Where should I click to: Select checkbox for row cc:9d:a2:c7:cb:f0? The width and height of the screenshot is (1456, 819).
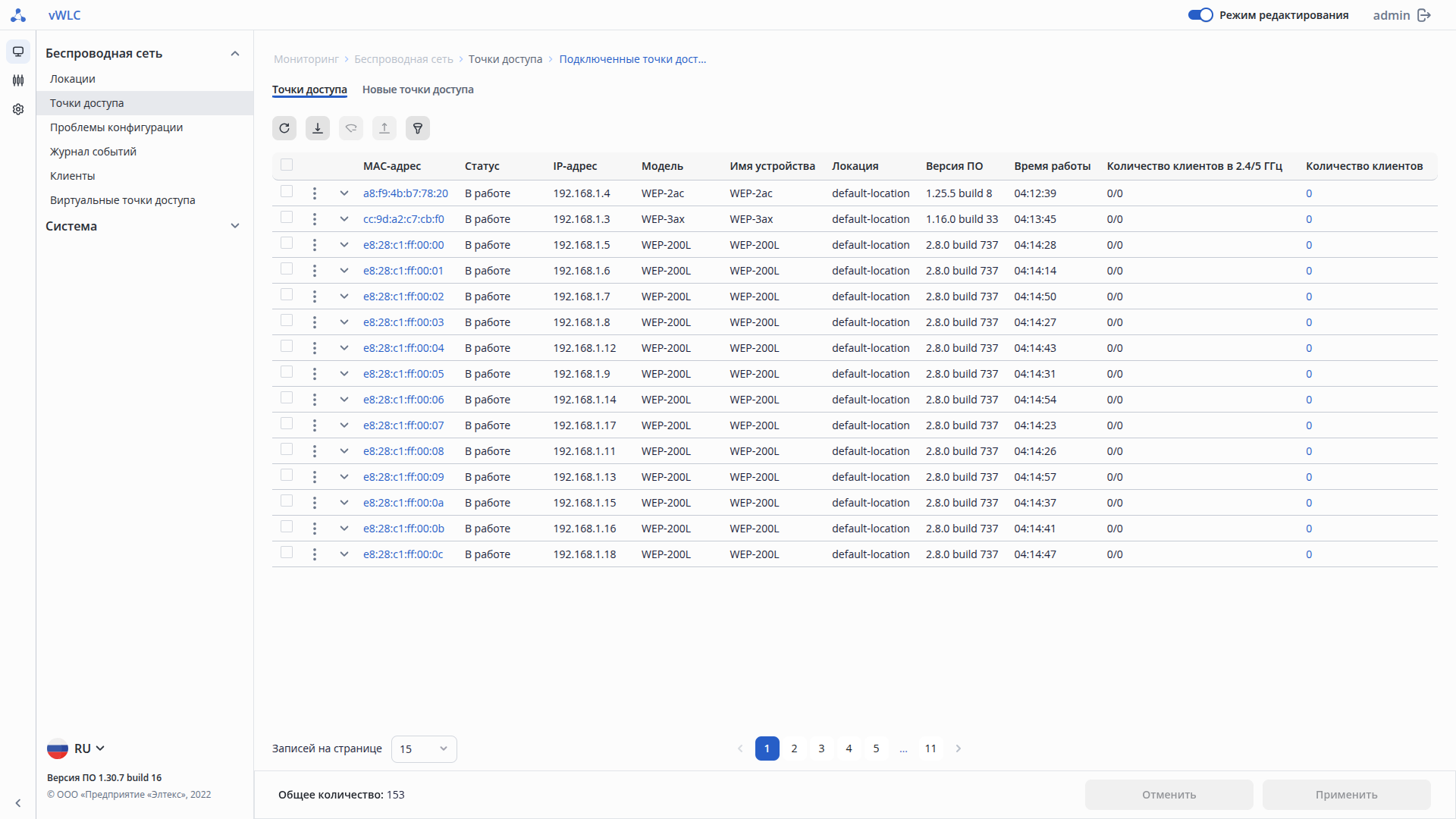287,218
